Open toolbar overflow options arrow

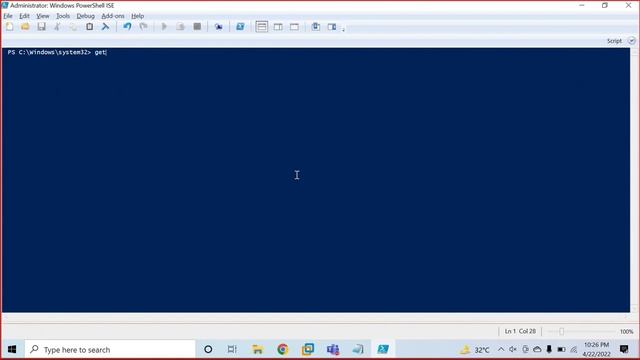coord(343,29)
